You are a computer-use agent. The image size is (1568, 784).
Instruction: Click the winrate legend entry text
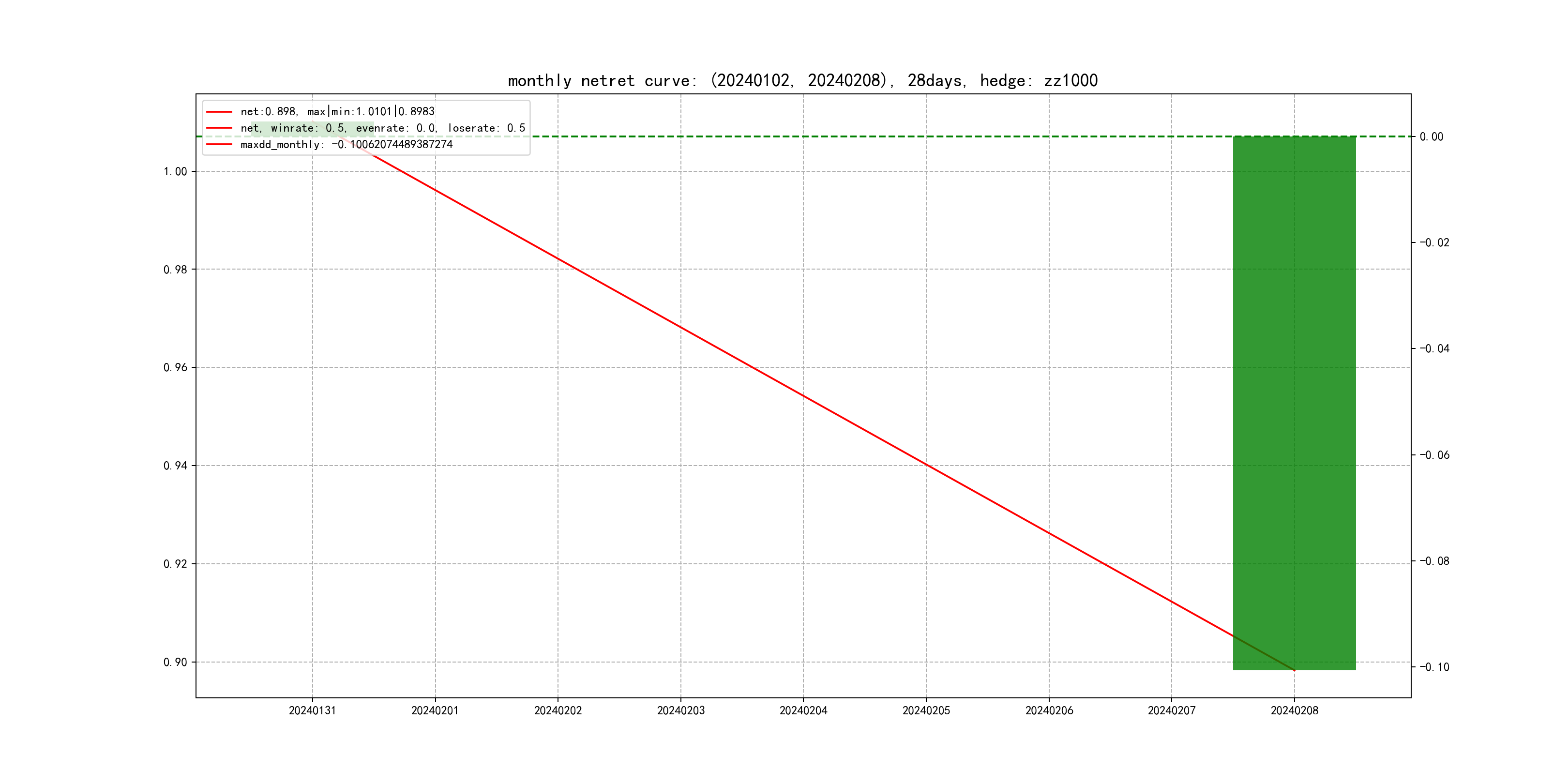[382, 128]
